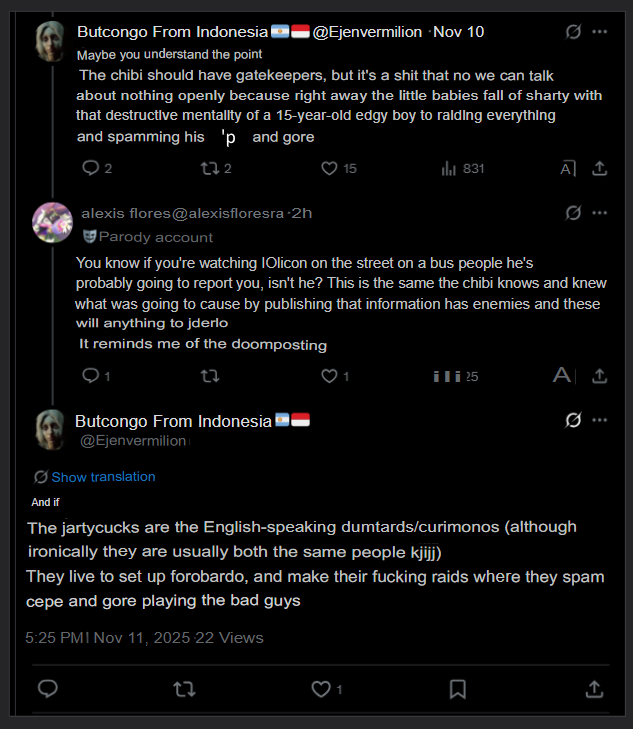Open alexis flores profile picture
Viewport: 633px width, 729px height.
coord(52,222)
